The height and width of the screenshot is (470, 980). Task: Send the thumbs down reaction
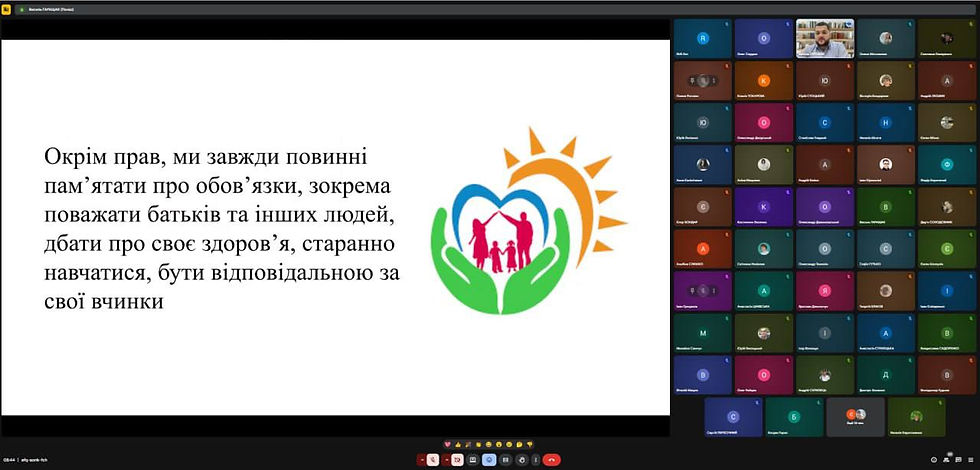[530, 444]
